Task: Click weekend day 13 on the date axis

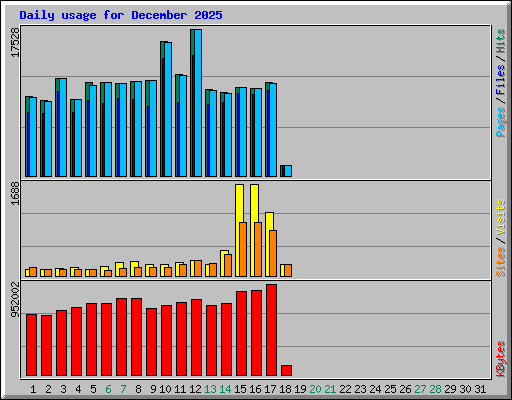Action: click(x=210, y=389)
